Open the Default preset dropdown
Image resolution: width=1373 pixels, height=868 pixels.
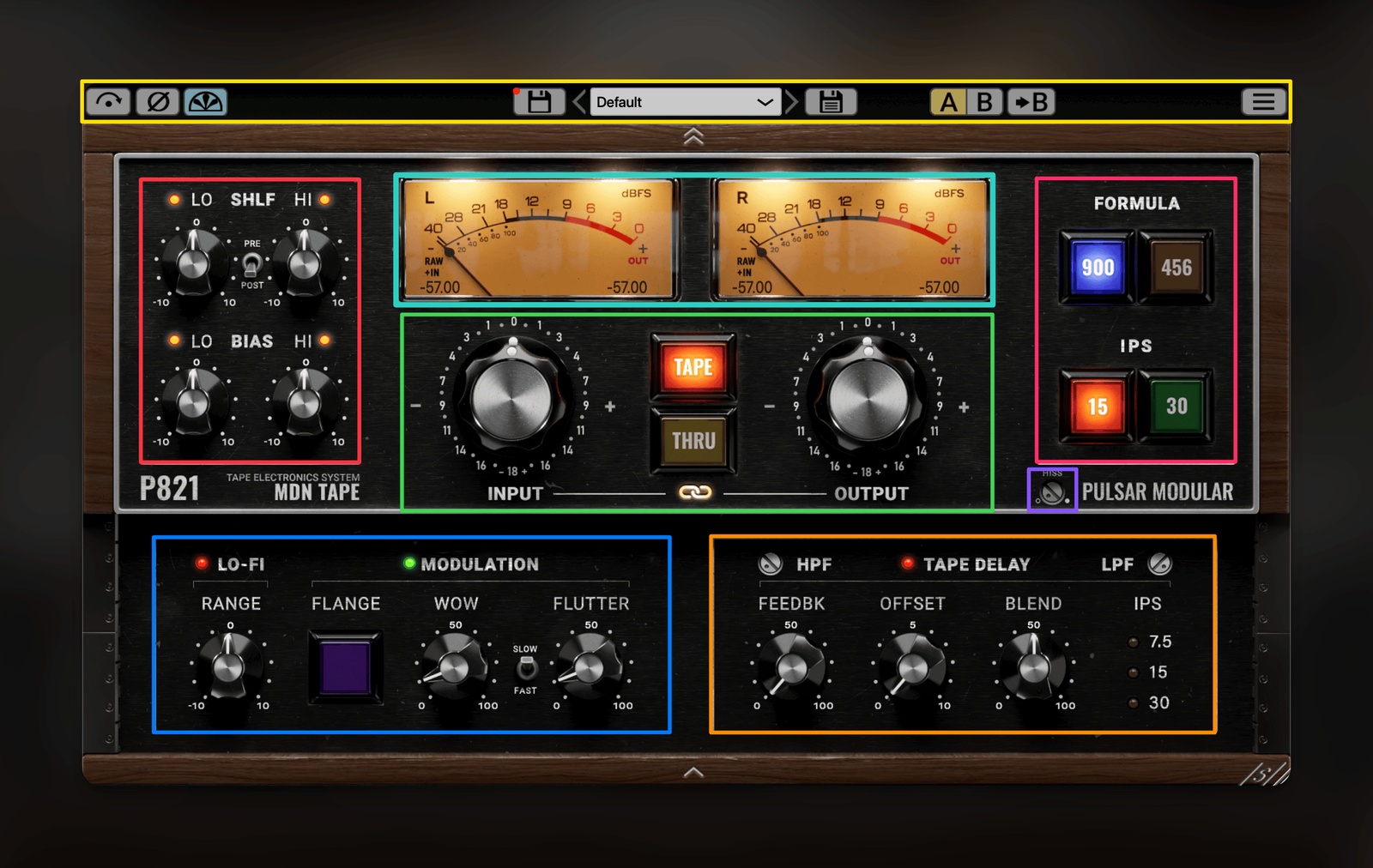point(685,102)
